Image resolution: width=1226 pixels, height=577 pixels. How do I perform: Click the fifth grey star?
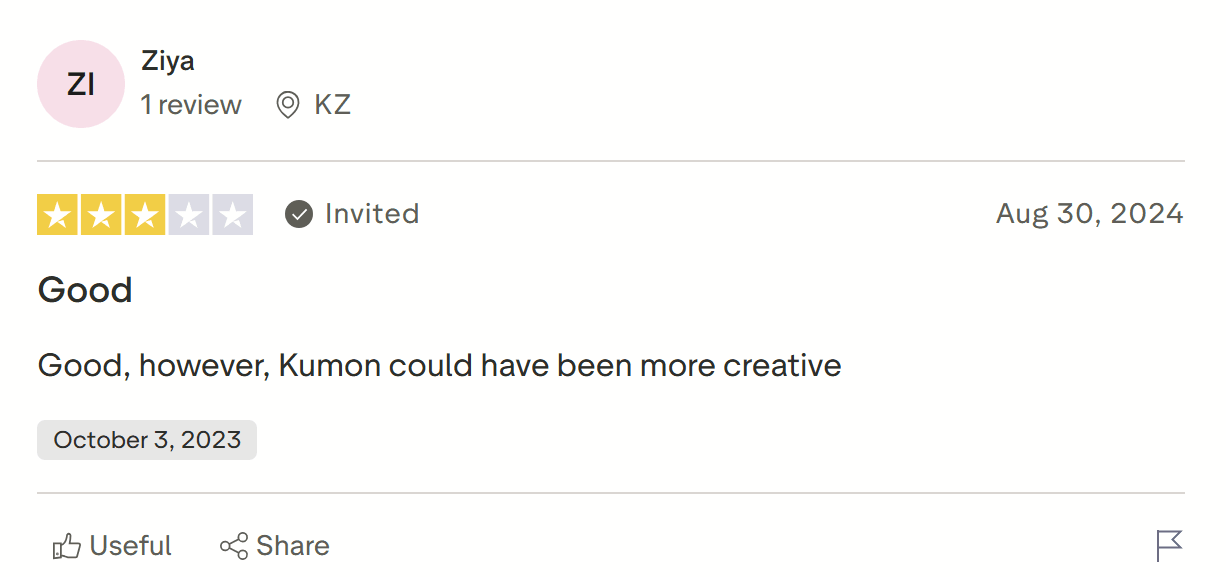tap(233, 215)
